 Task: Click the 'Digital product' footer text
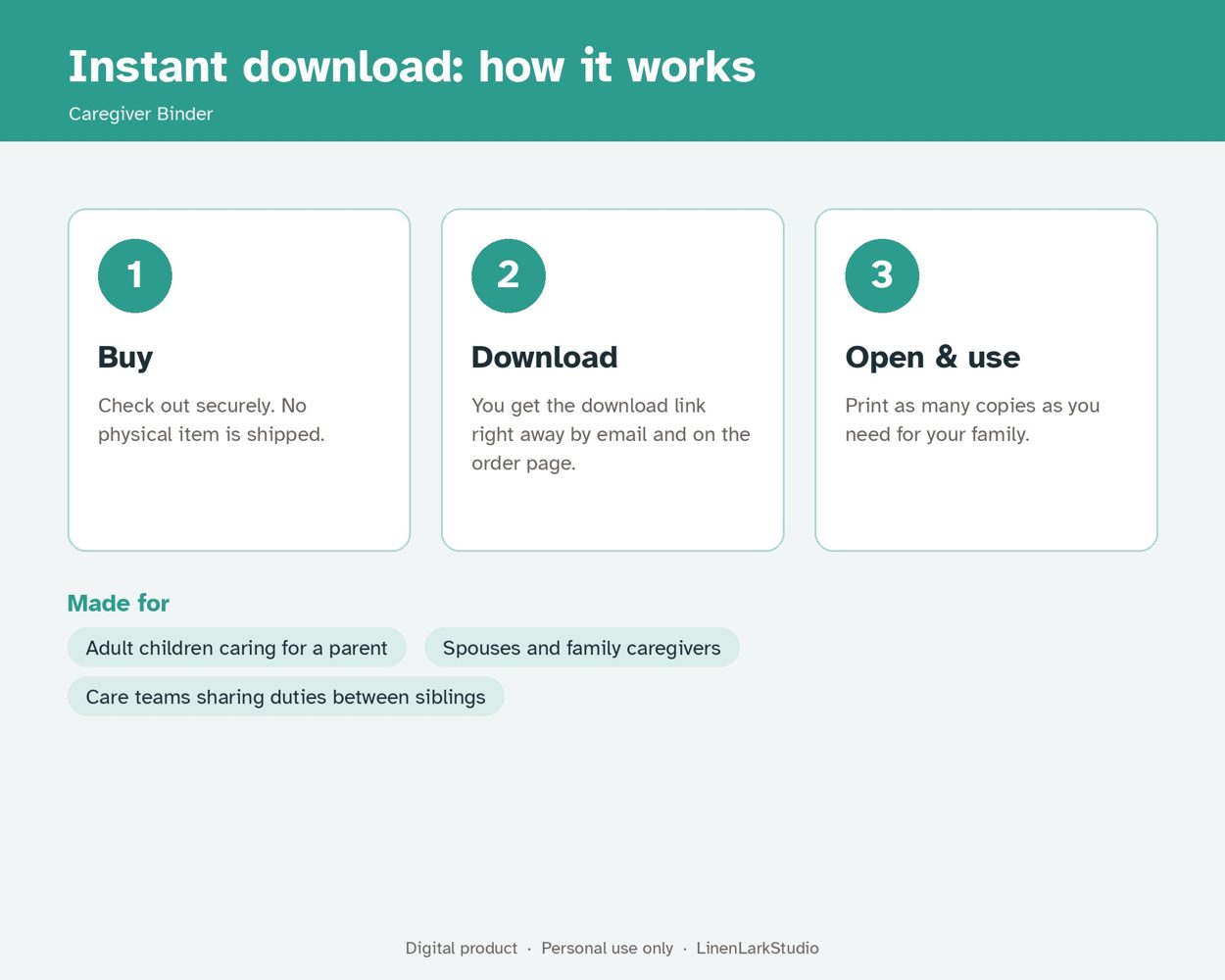point(462,948)
